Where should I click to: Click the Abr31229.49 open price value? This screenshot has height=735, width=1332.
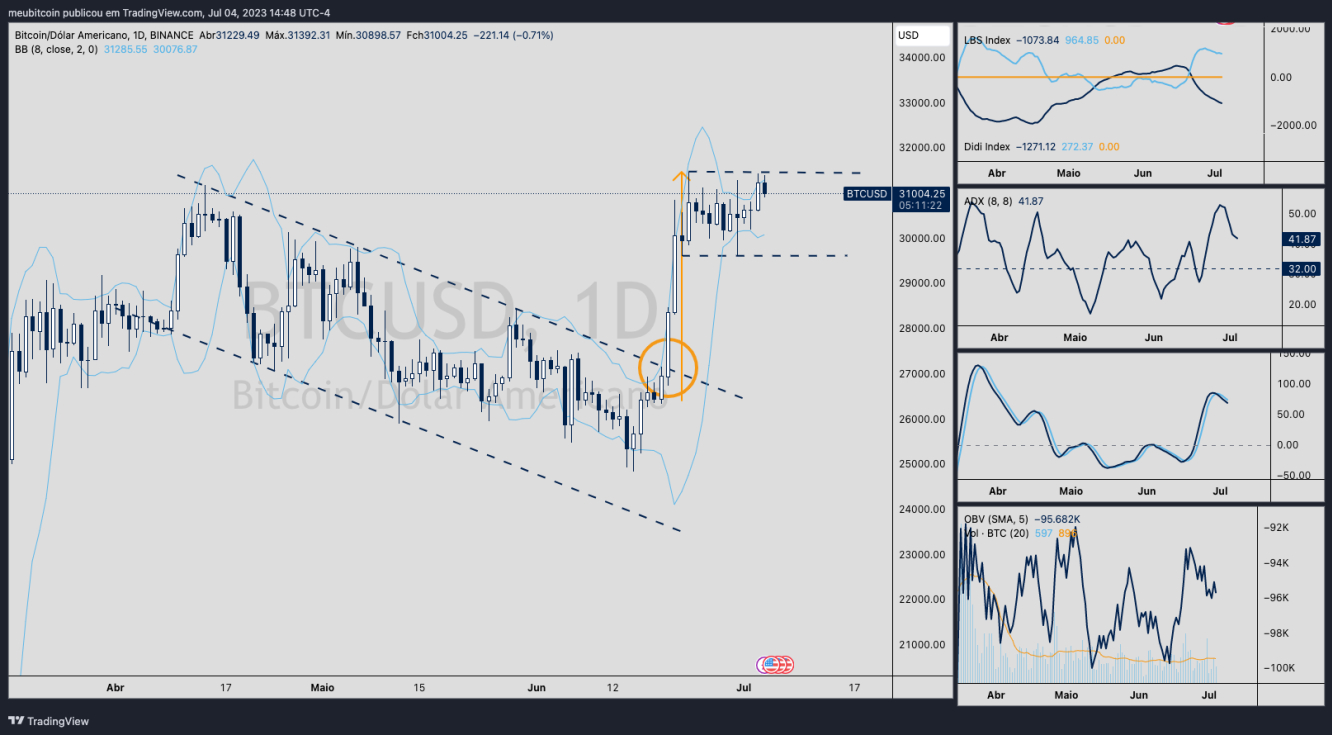pos(229,35)
